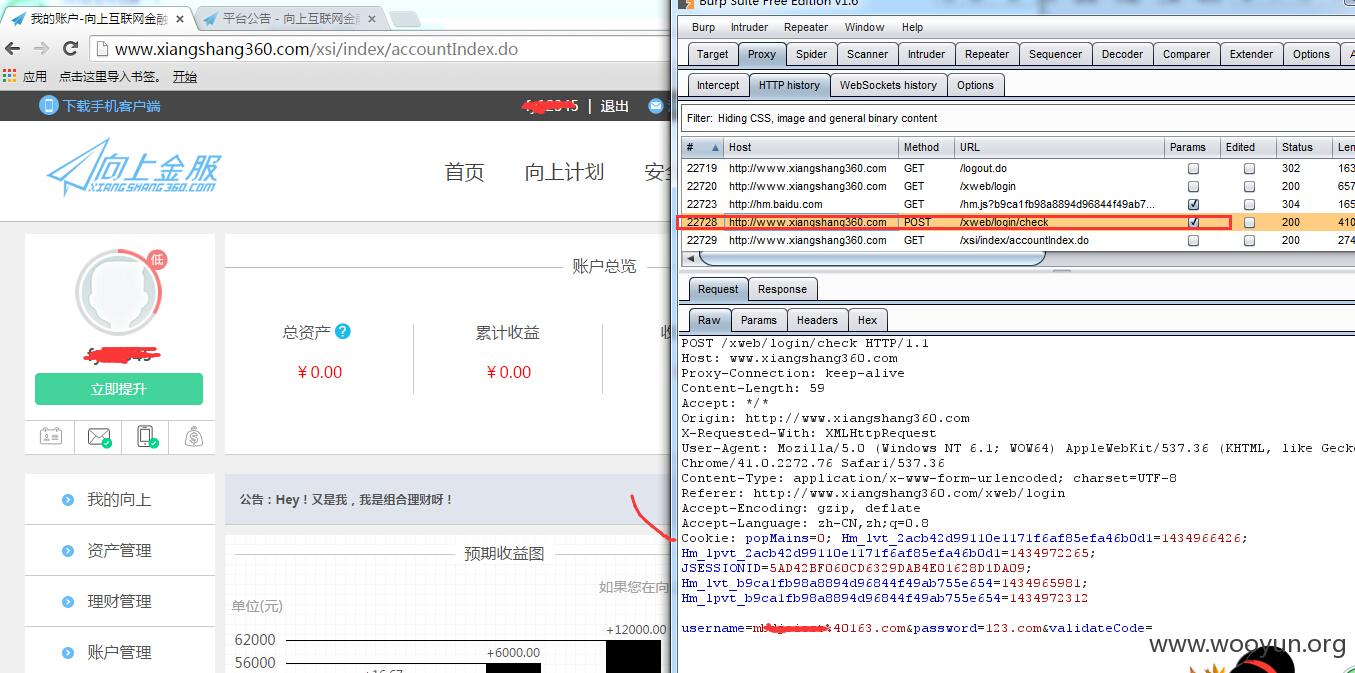Open the Help menu in Burp
Screen dimensions: 1355x673
(912, 27)
